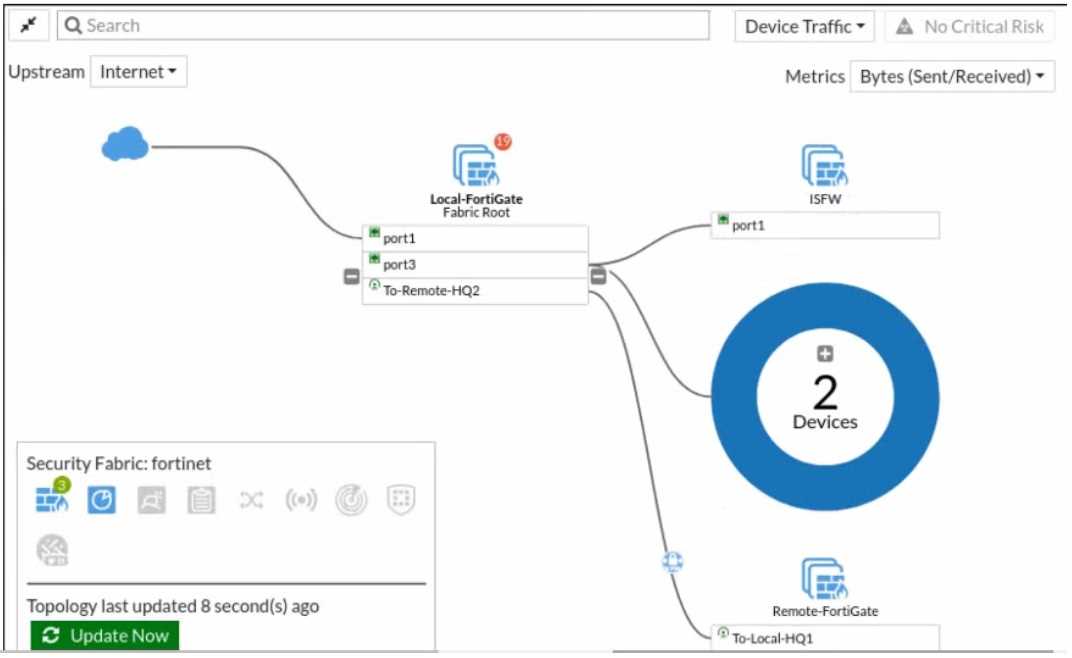
Task: Click the Local-FortiGate Fabric Root device icon
Action: pos(474,165)
